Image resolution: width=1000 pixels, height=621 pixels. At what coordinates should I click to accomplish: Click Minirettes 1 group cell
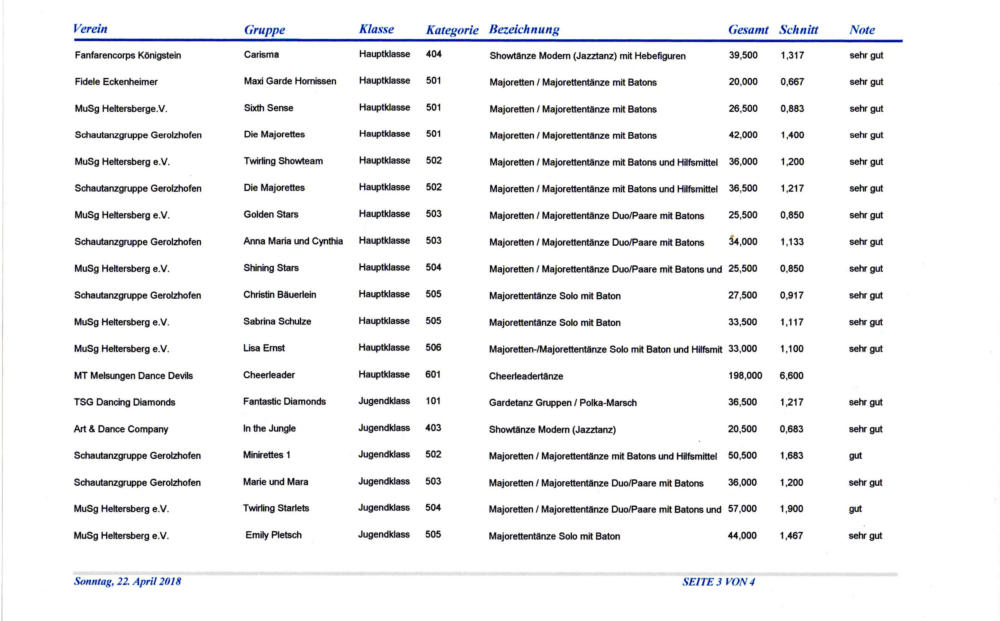point(267,455)
